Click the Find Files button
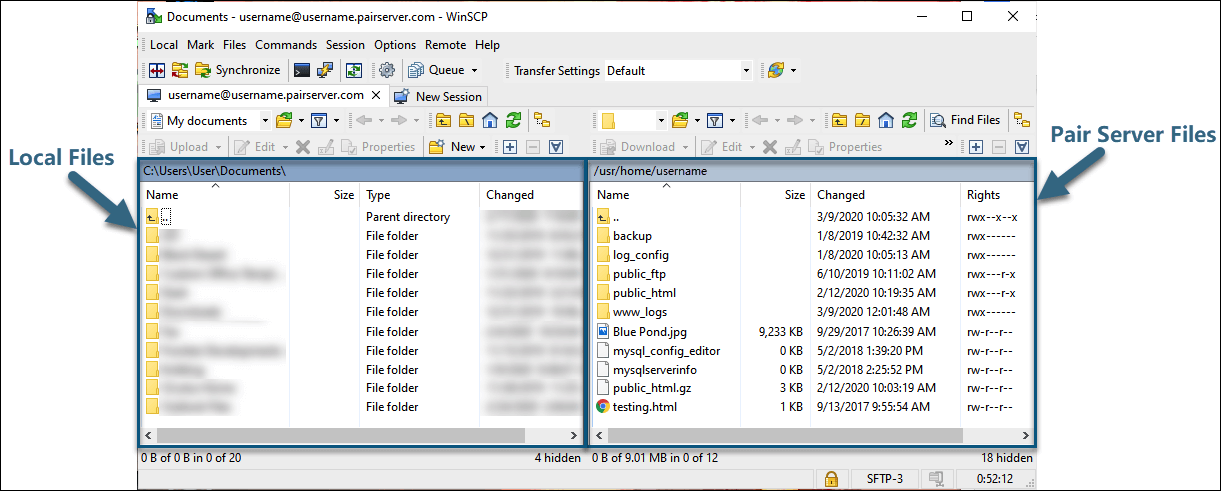Screen dimensions: 1221x491 point(965,121)
